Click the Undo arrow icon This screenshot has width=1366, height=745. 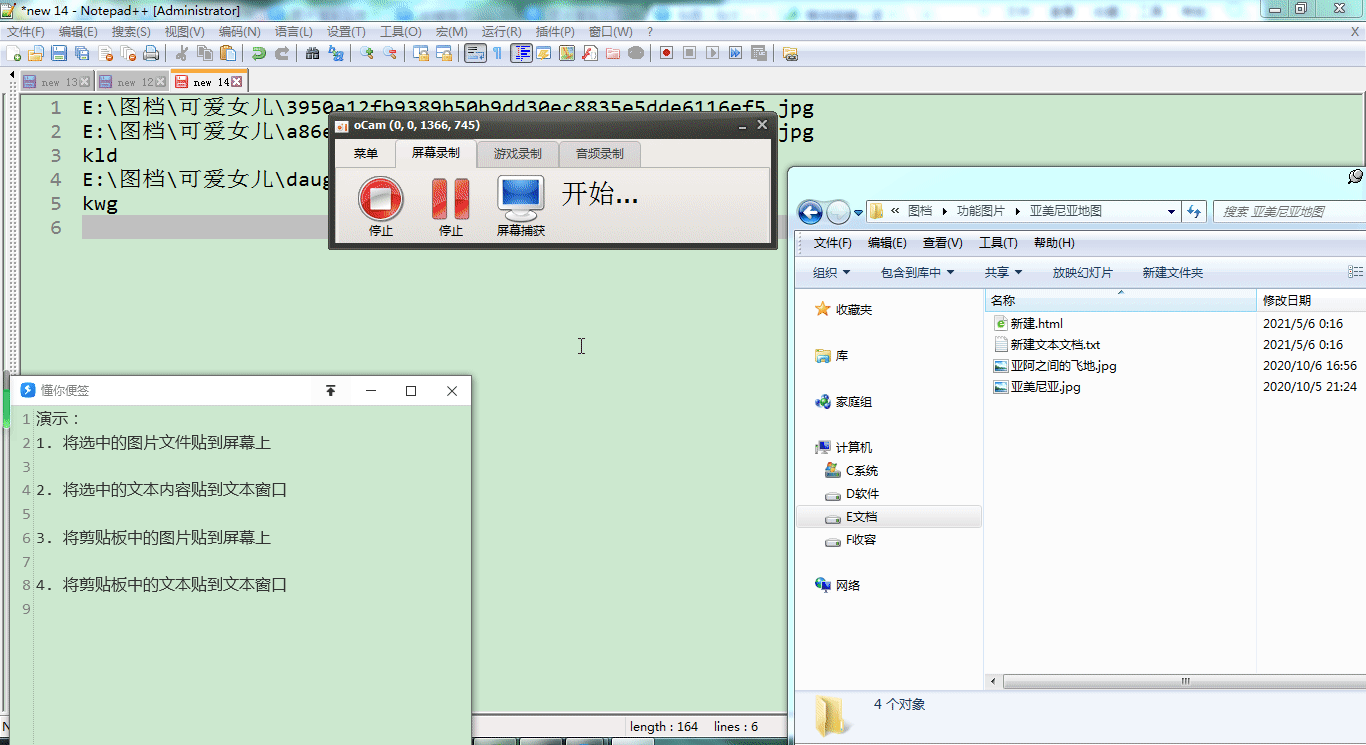click(259, 53)
